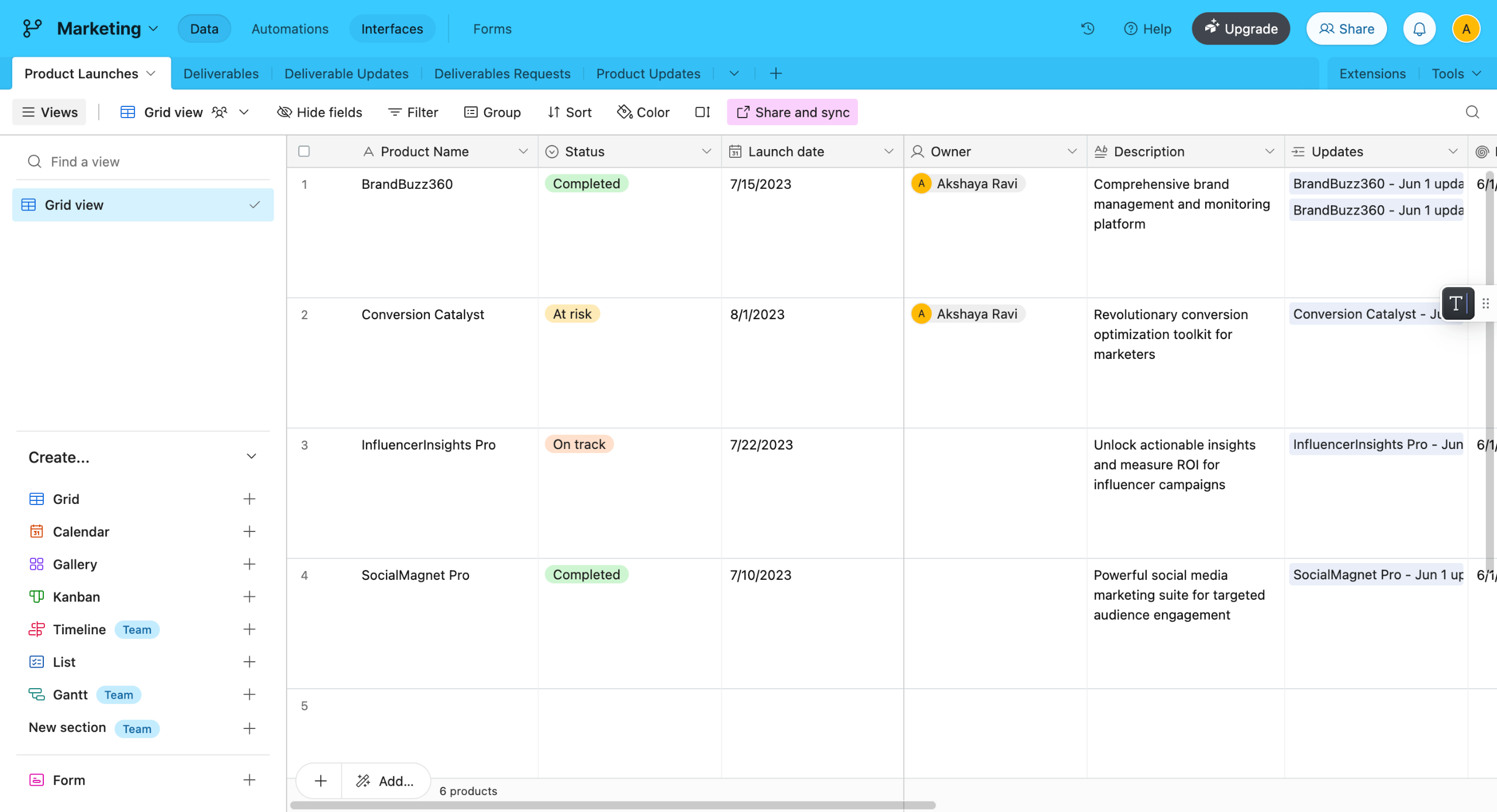Collapse the Create section
The image size is (1497, 812).
click(x=251, y=457)
